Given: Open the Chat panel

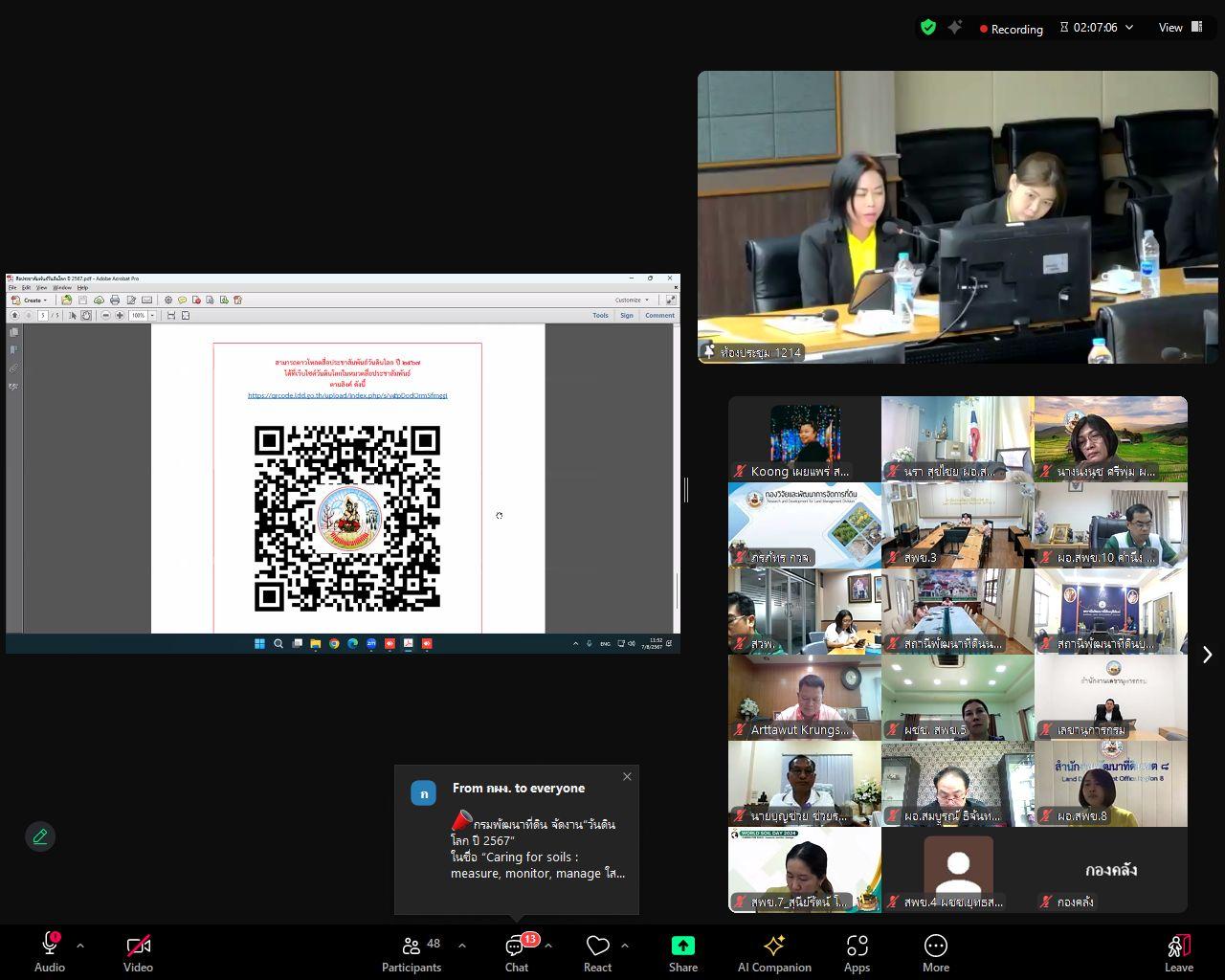Looking at the screenshot, I should click(517, 953).
